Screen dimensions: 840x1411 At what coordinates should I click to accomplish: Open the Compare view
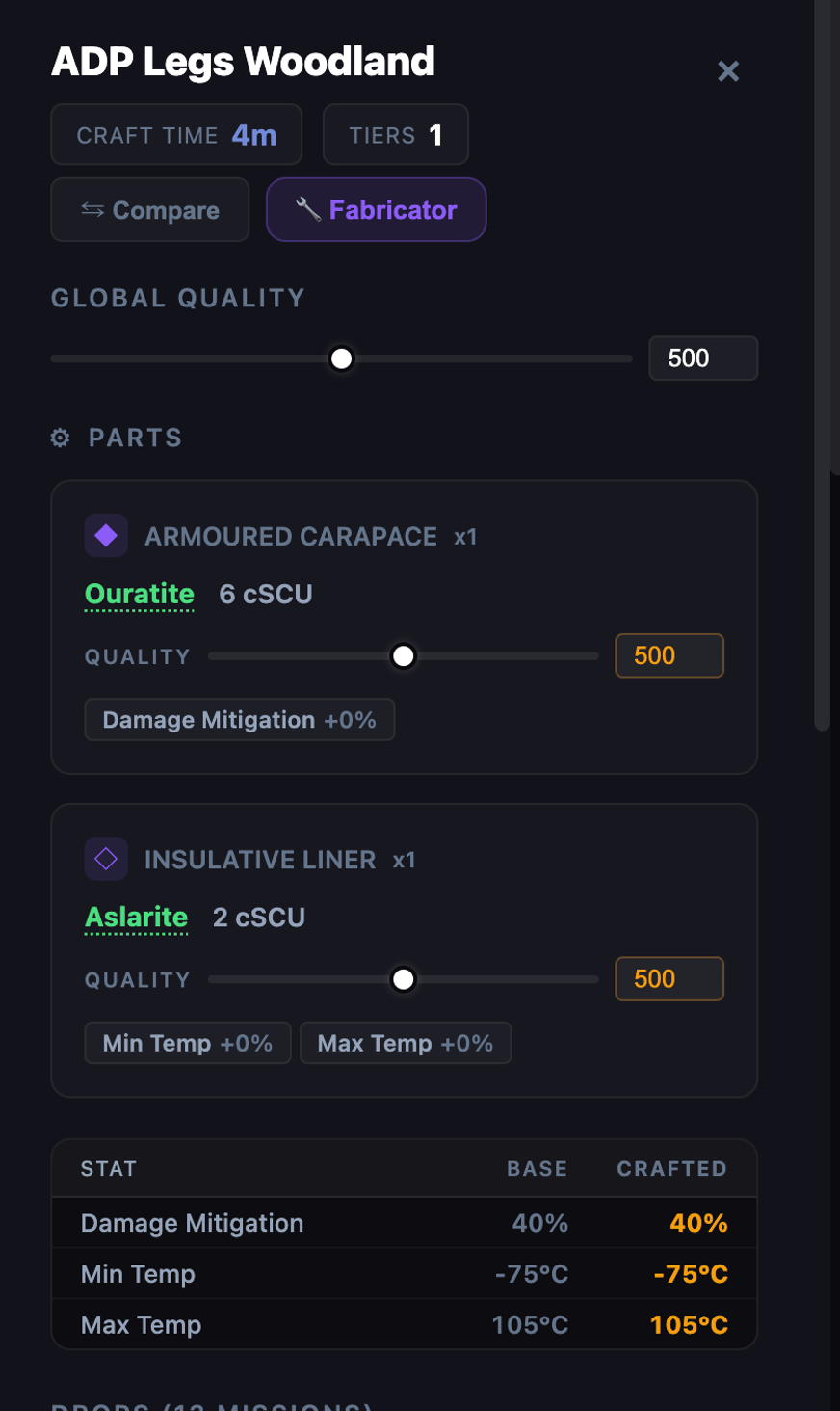[149, 209]
